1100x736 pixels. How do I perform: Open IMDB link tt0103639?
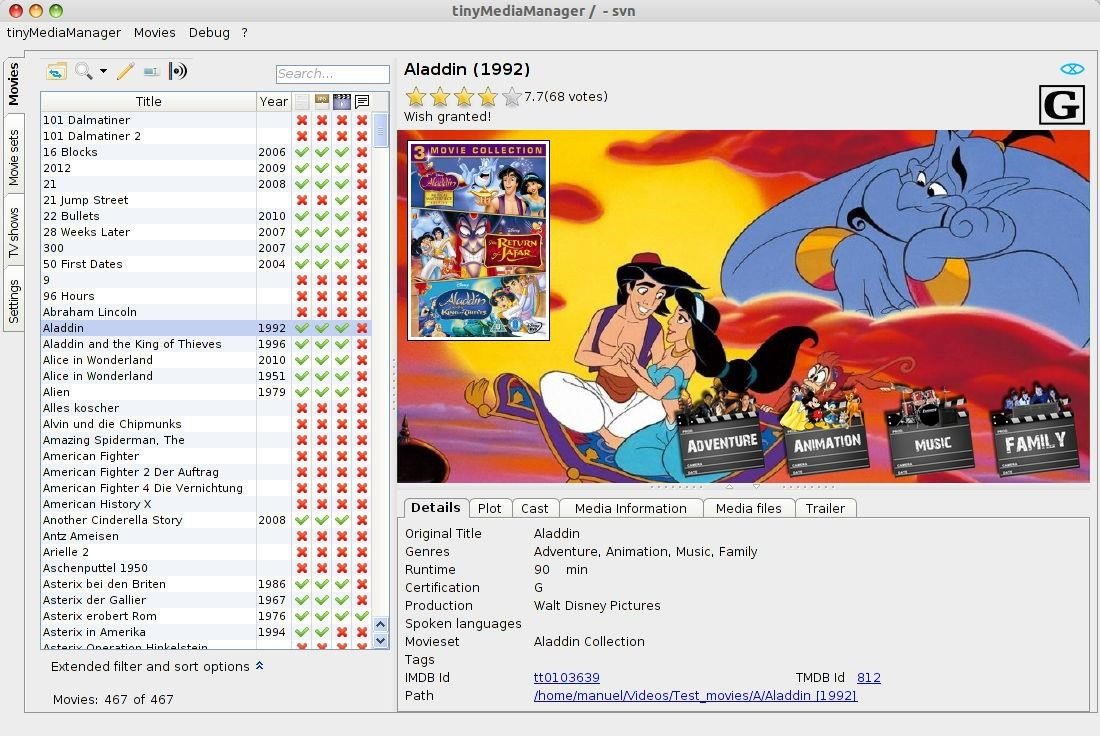point(567,678)
